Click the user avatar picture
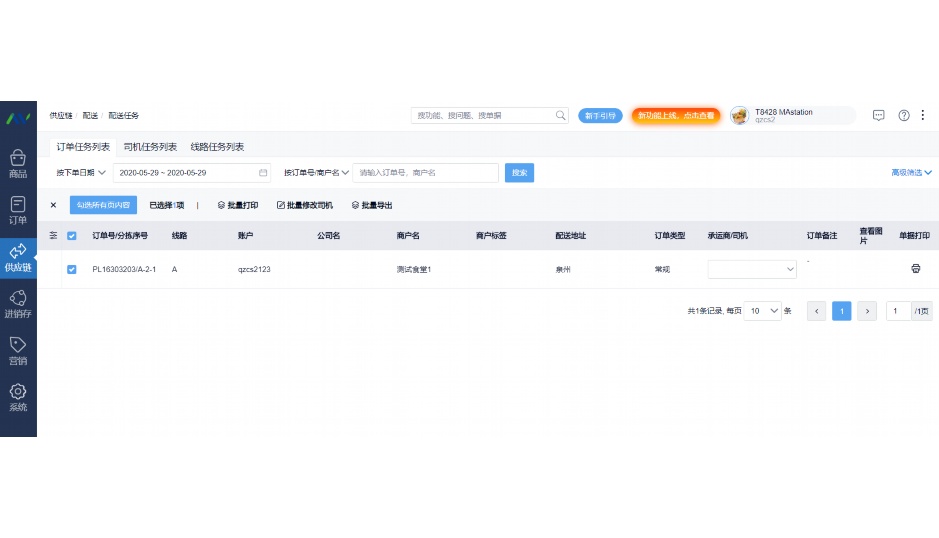Image resolution: width=939 pixels, height=538 pixels. [x=740, y=115]
